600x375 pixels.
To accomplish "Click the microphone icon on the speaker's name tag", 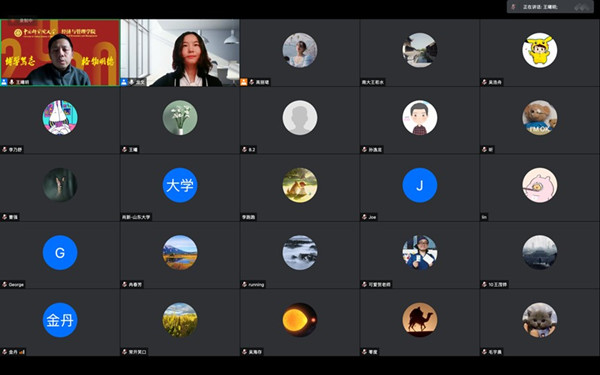I will [x=12, y=82].
